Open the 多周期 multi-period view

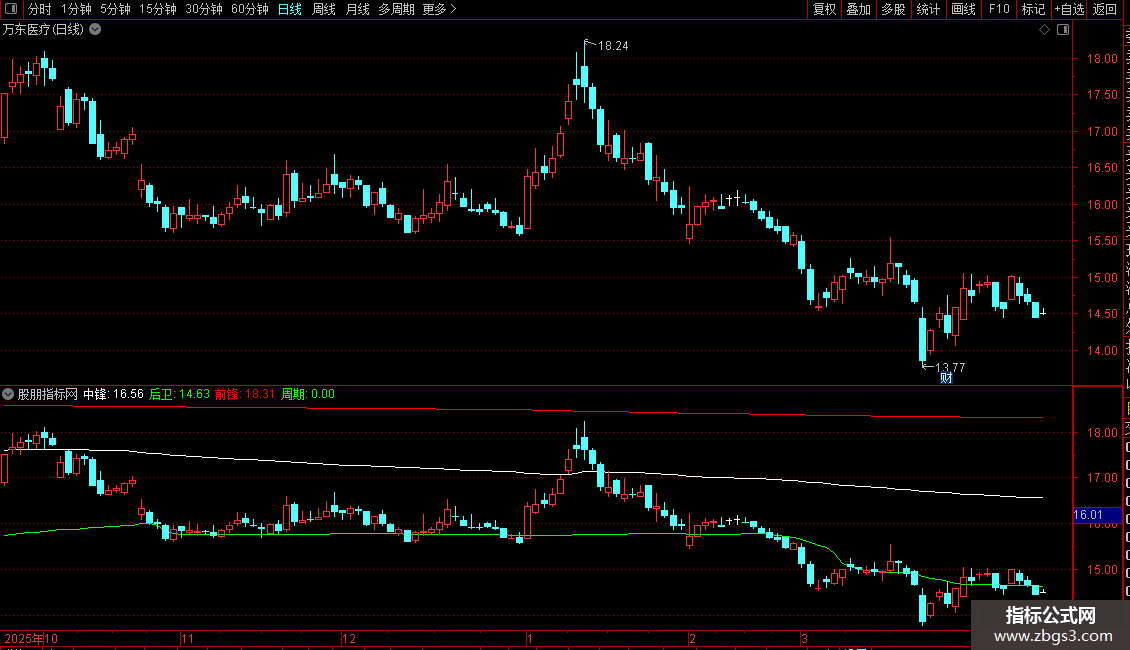click(x=396, y=9)
